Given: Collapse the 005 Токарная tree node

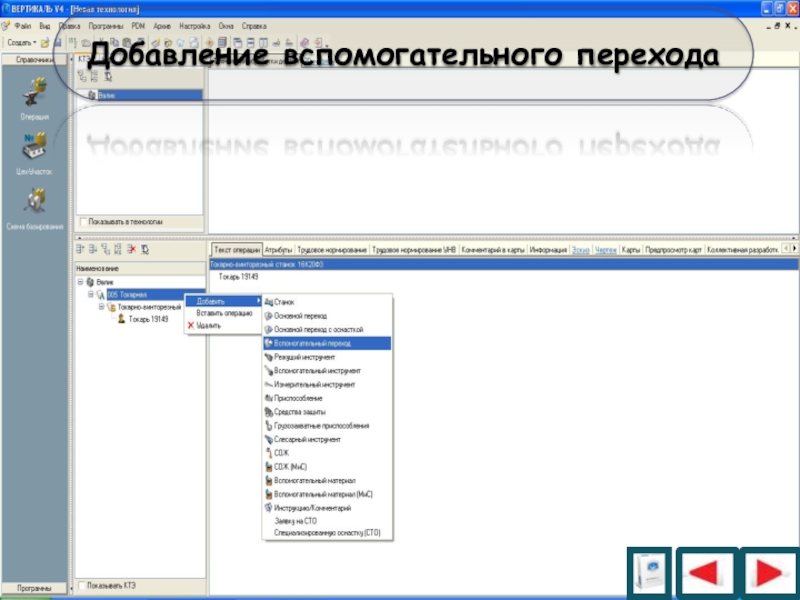Looking at the screenshot, I should point(90,295).
